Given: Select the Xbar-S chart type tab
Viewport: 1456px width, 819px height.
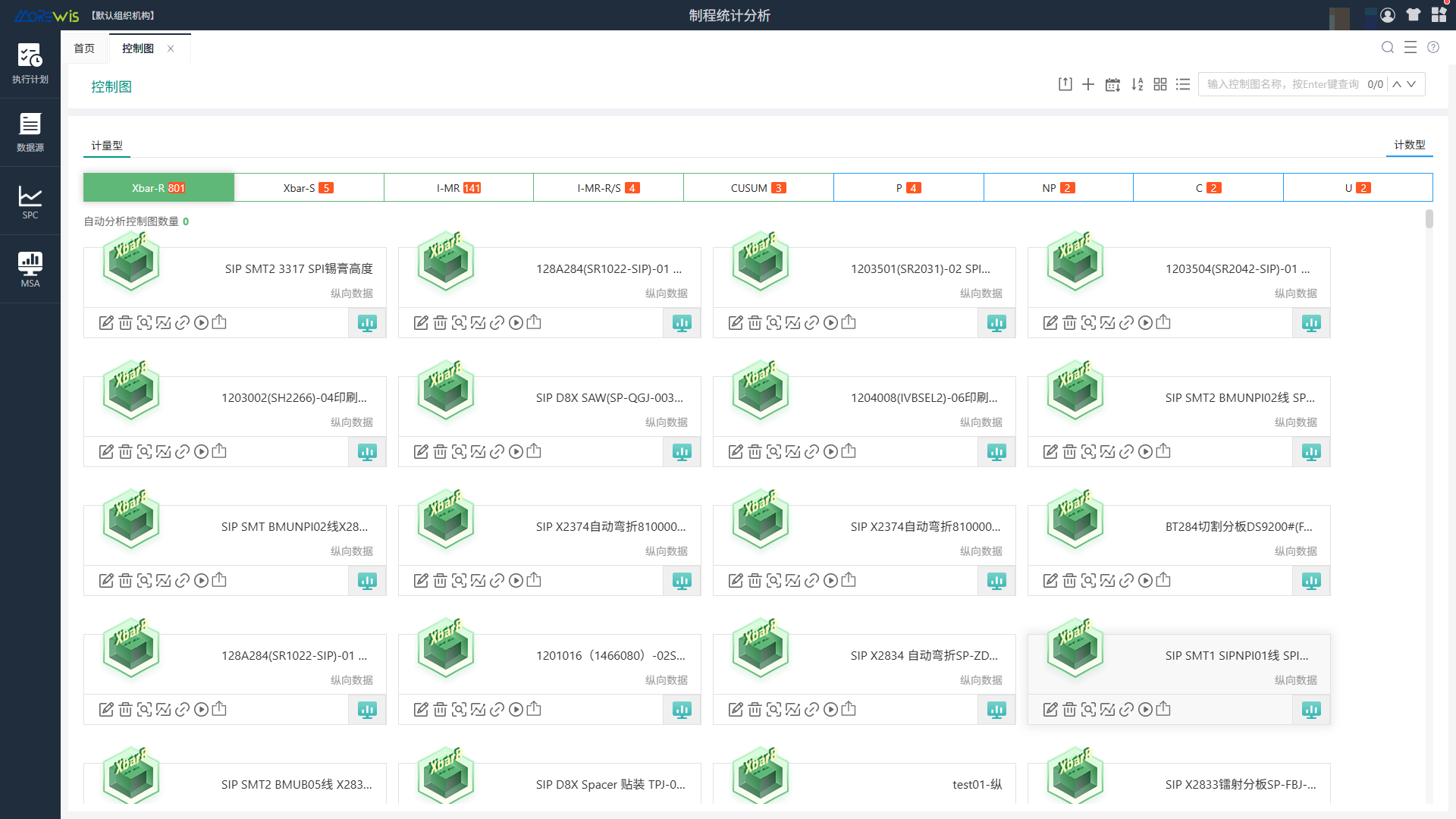Looking at the screenshot, I should click(x=309, y=187).
